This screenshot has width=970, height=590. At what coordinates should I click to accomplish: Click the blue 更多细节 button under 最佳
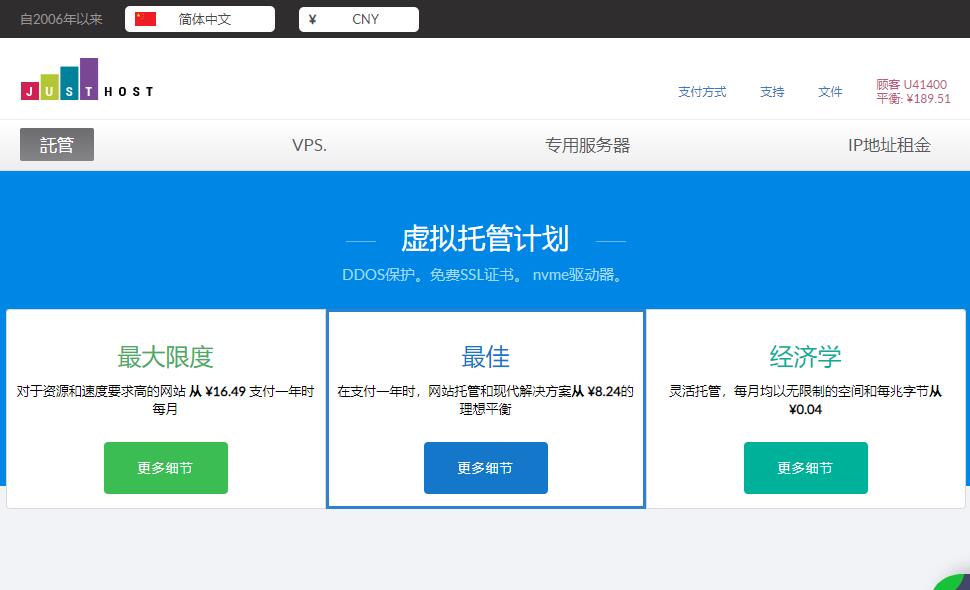[x=486, y=468]
